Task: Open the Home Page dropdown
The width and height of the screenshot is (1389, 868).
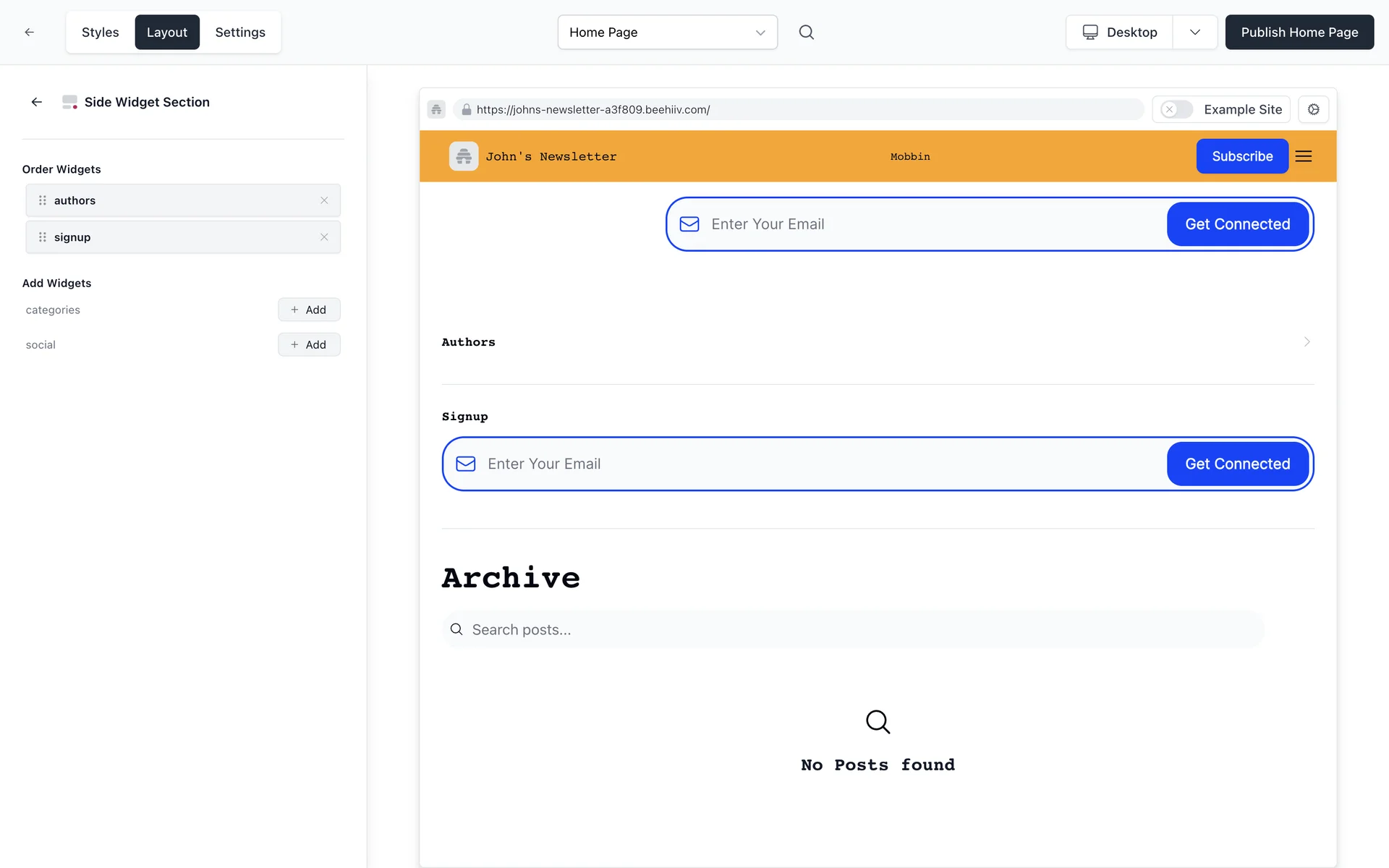Action: tap(667, 33)
